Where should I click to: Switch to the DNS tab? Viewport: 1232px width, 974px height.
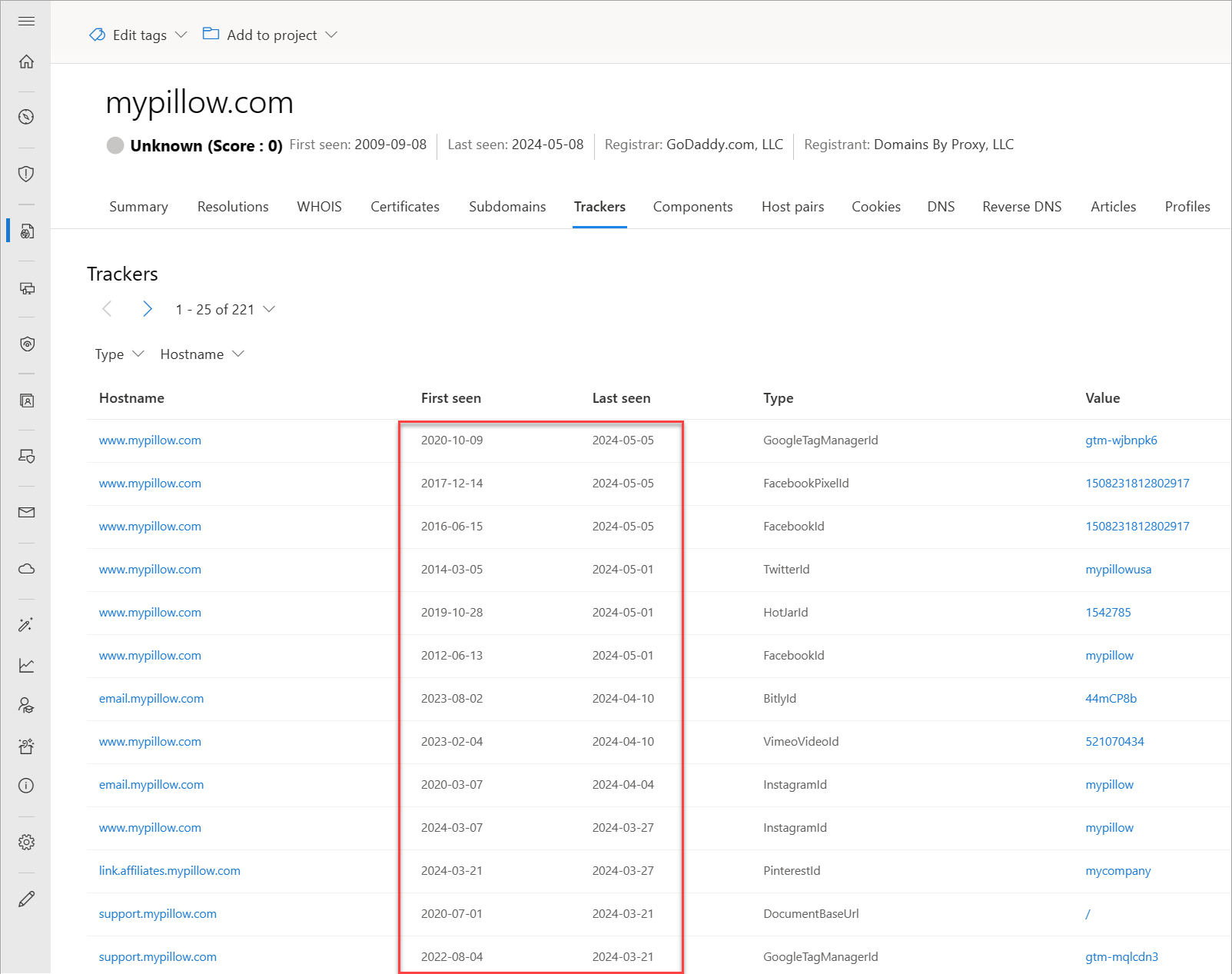941,207
